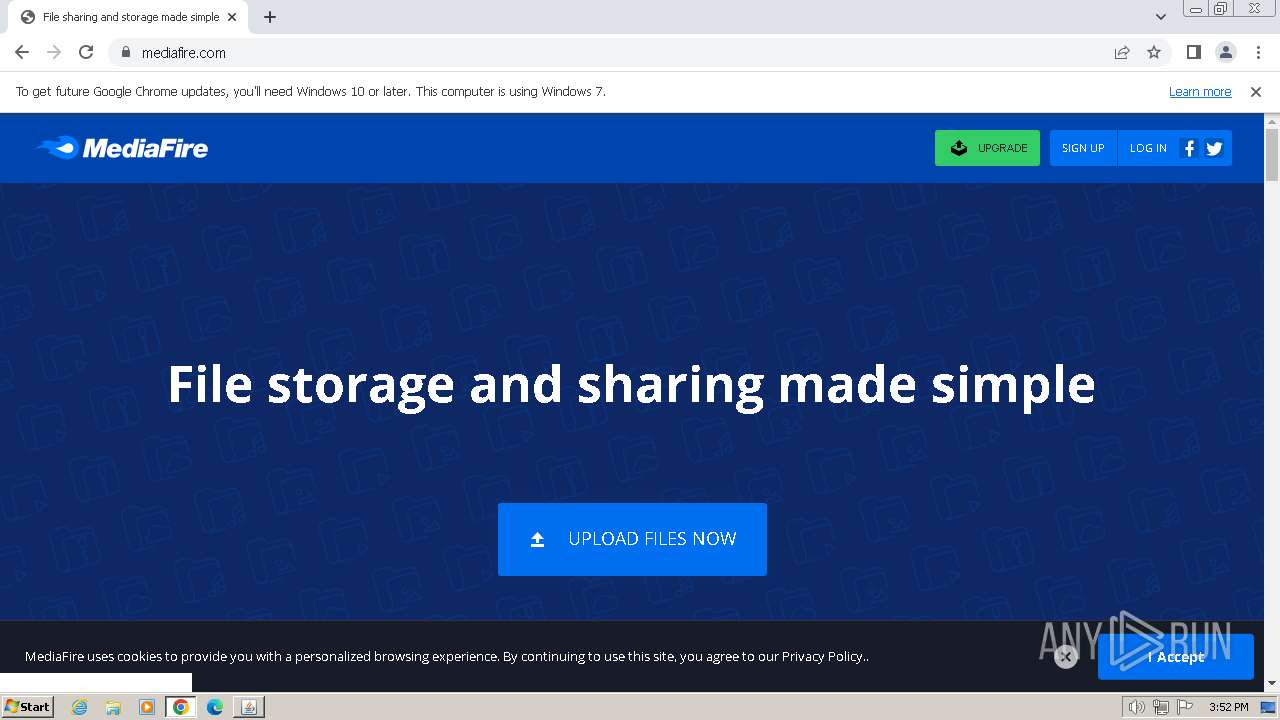Bookmark this page with star icon
This screenshot has width=1280, height=720.
[1154, 53]
